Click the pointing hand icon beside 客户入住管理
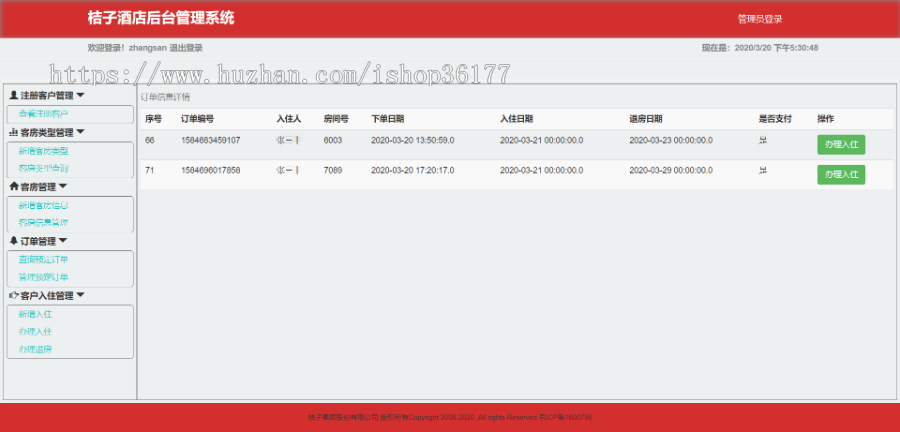The image size is (900, 432). [x=14, y=295]
